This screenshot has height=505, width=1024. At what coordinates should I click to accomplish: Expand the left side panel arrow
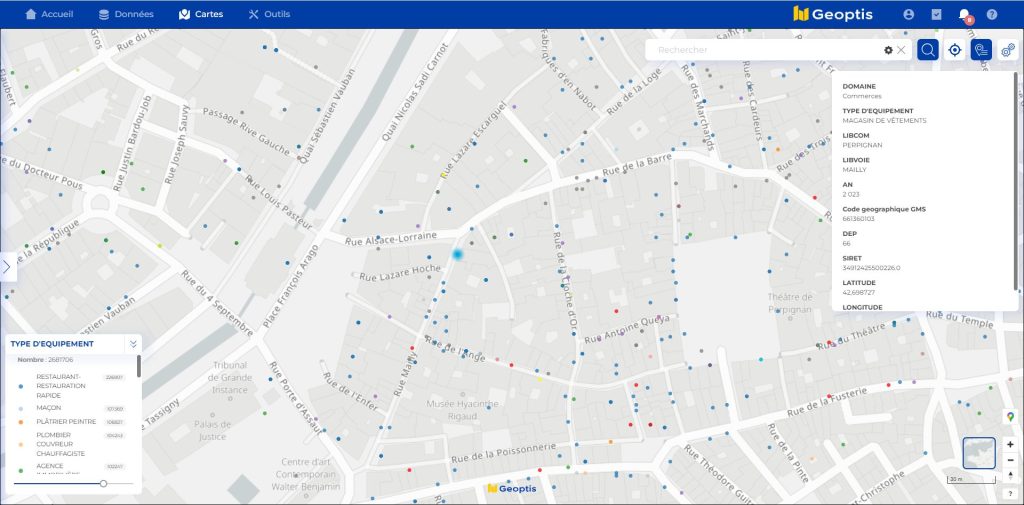(7, 267)
